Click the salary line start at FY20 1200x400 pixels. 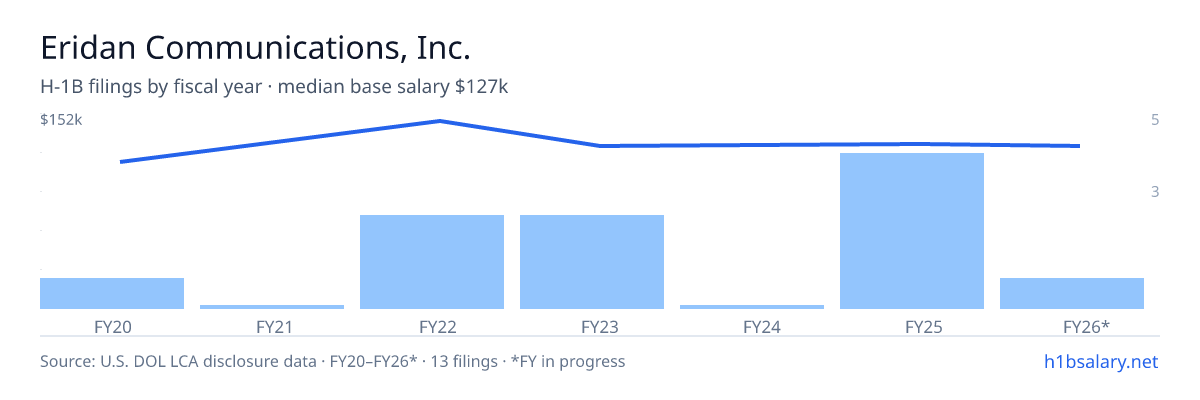120,161
